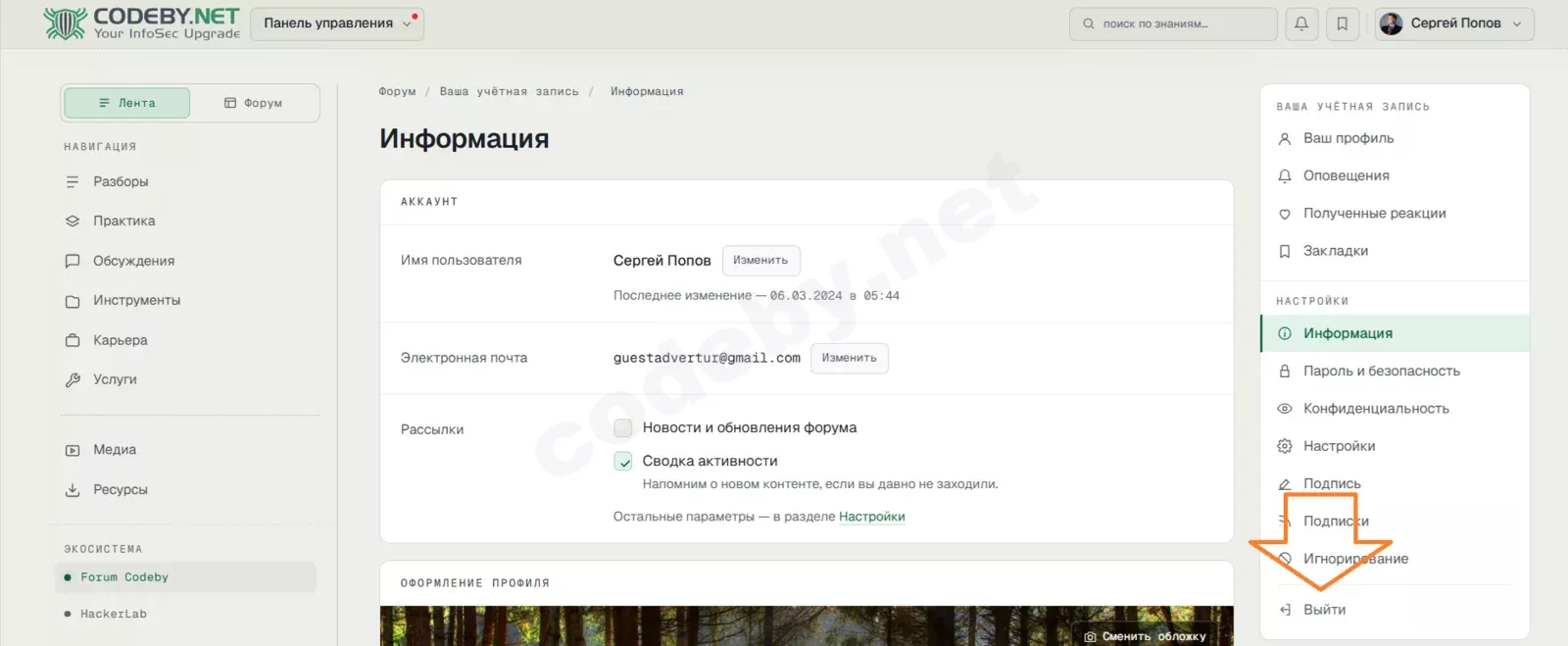Expand the Панель управления dropdown
Image resolution: width=1568 pixels, height=646 pixels.
(337, 24)
